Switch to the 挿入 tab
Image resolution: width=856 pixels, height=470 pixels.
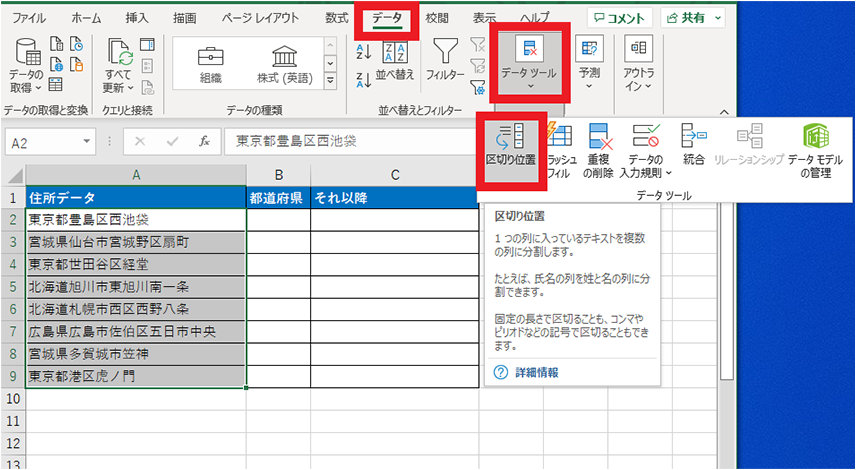coord(136,18)
